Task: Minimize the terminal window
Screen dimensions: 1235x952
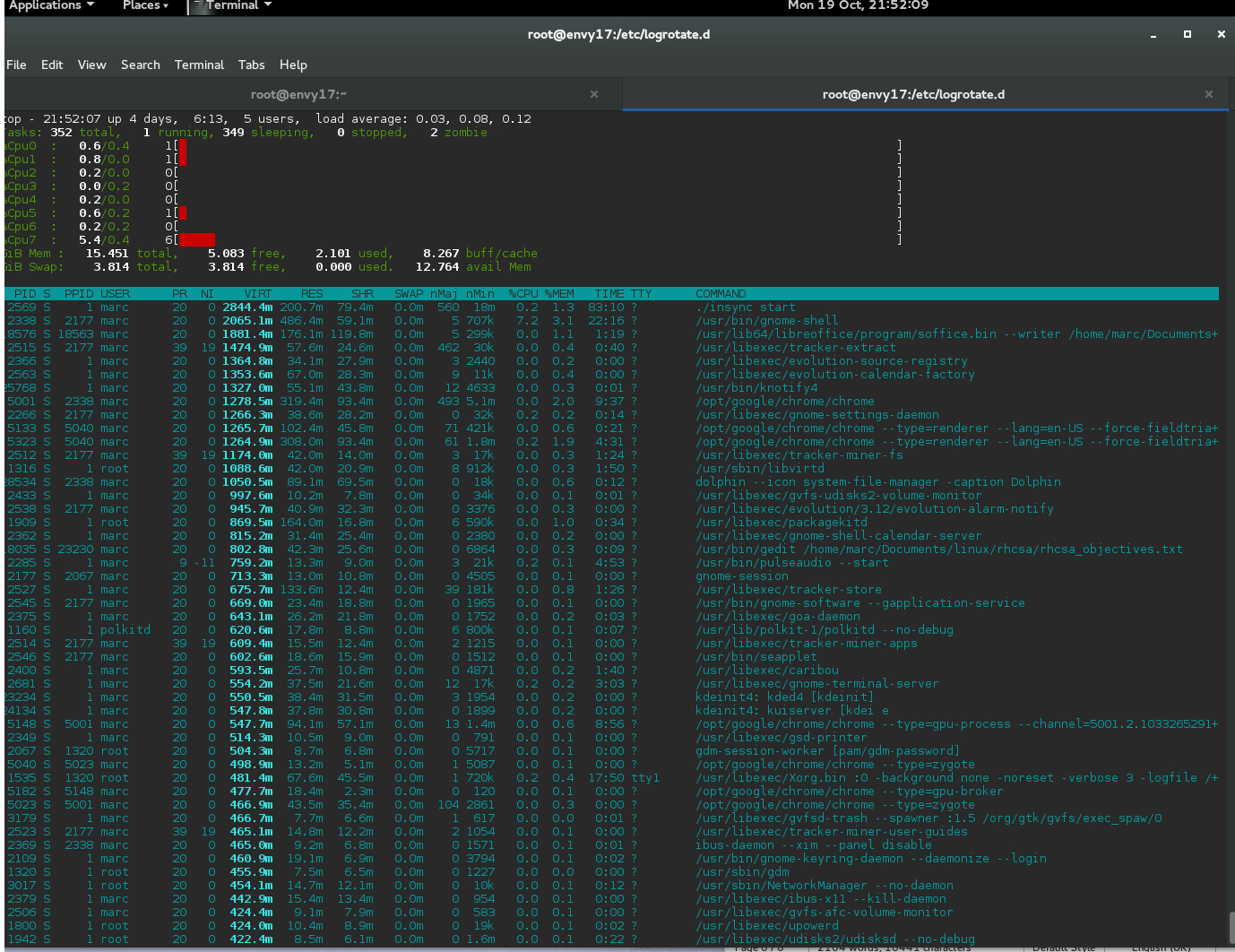Action: pos(1153,35)
